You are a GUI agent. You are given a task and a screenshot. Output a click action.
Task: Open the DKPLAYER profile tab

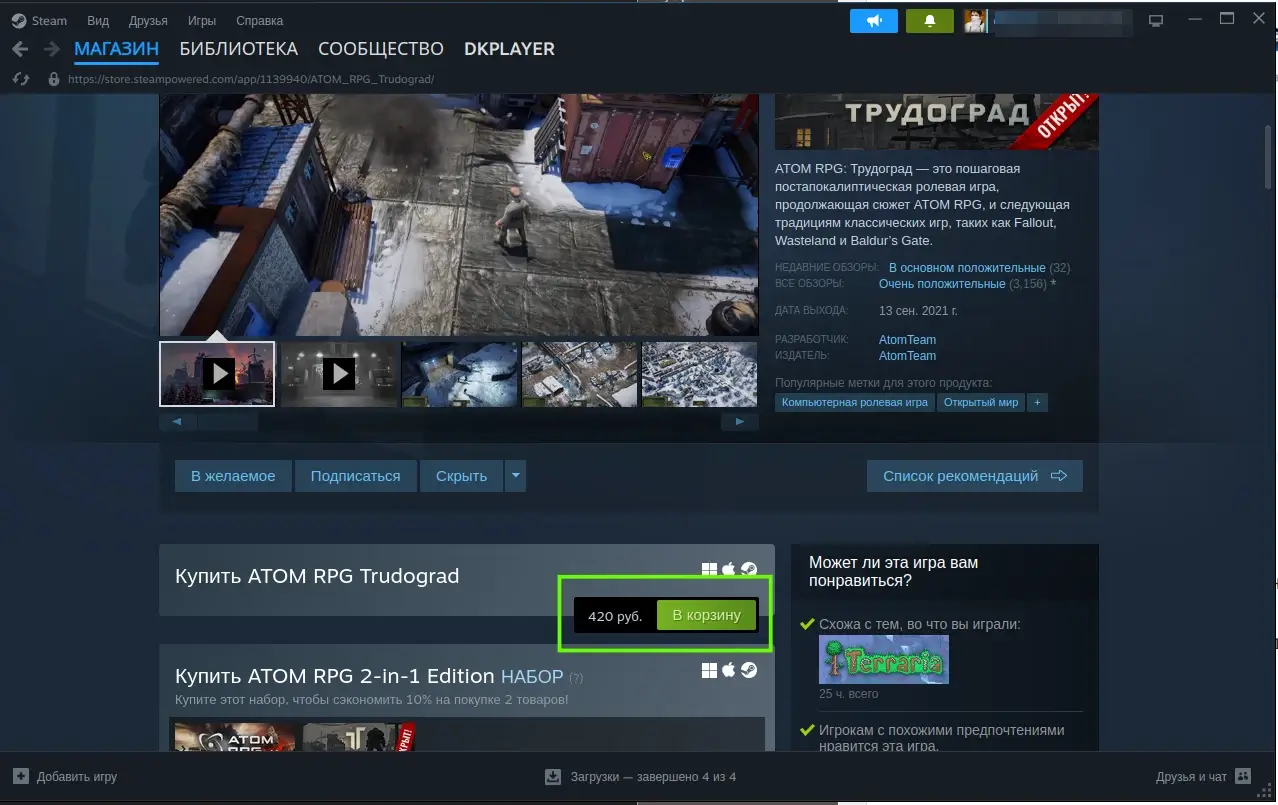509,49
